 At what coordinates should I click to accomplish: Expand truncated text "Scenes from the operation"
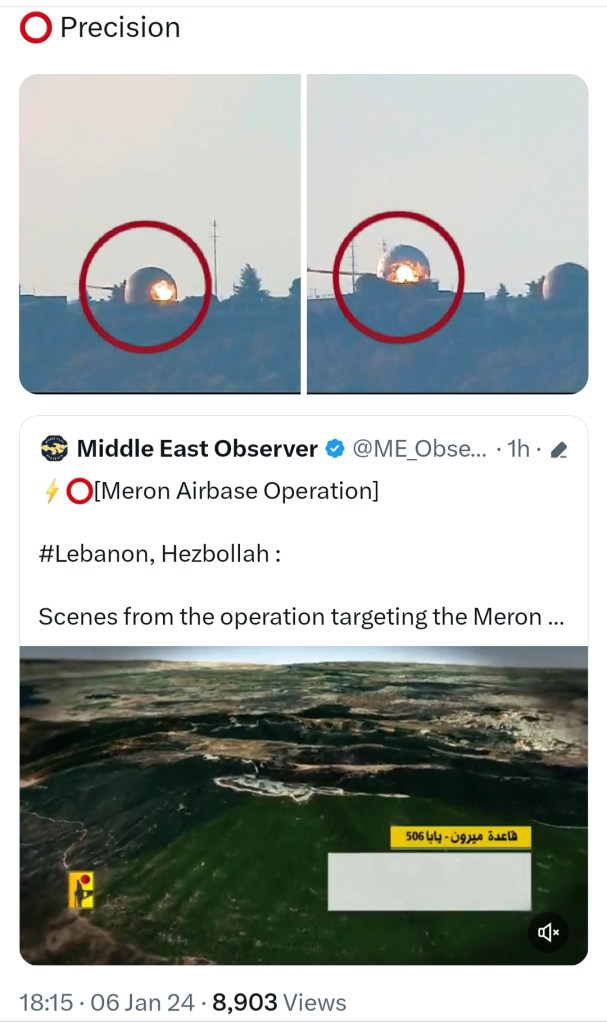(x=300, y=616)
